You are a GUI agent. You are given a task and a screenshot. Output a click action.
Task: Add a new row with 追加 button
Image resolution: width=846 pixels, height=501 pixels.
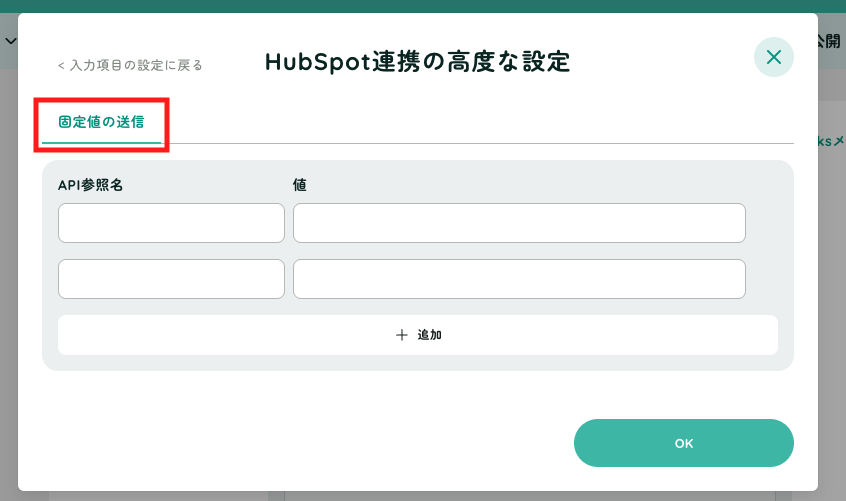coord(418,335)
